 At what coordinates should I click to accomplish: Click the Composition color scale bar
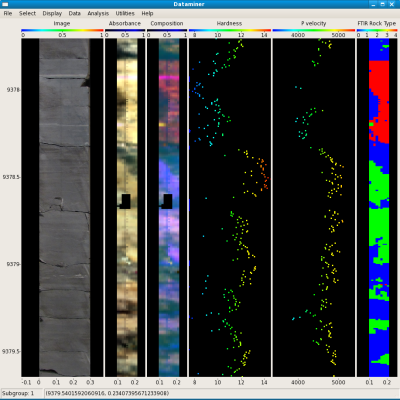167,30
